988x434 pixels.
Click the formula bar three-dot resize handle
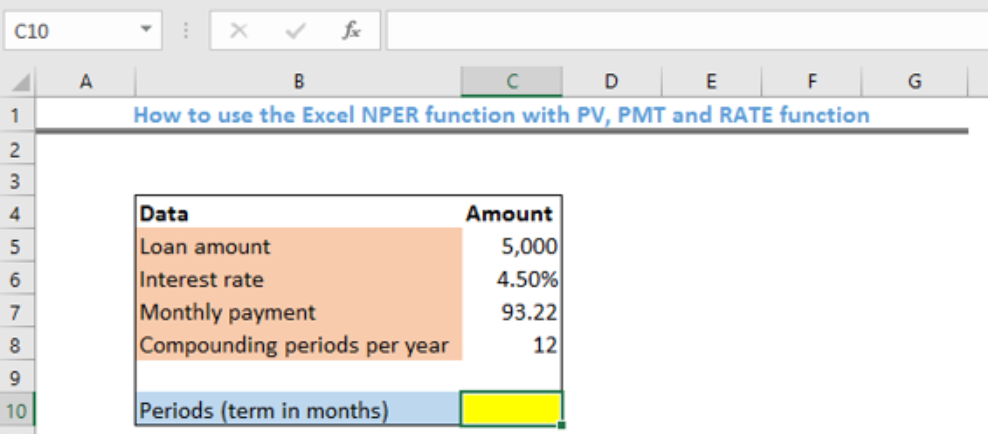point(186,30)
